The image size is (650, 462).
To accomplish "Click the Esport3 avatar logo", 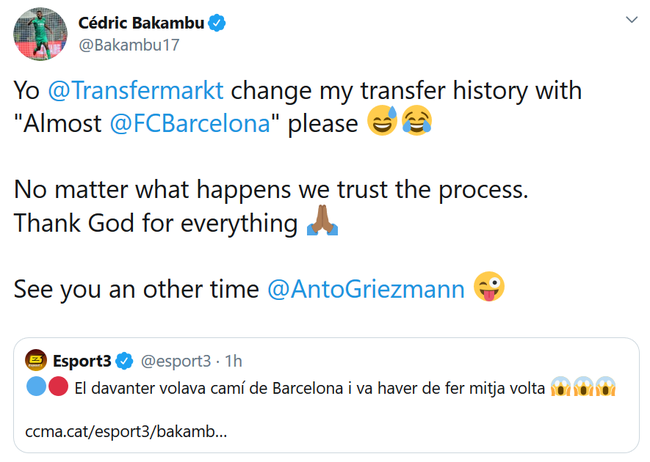I will click(36, 360).
